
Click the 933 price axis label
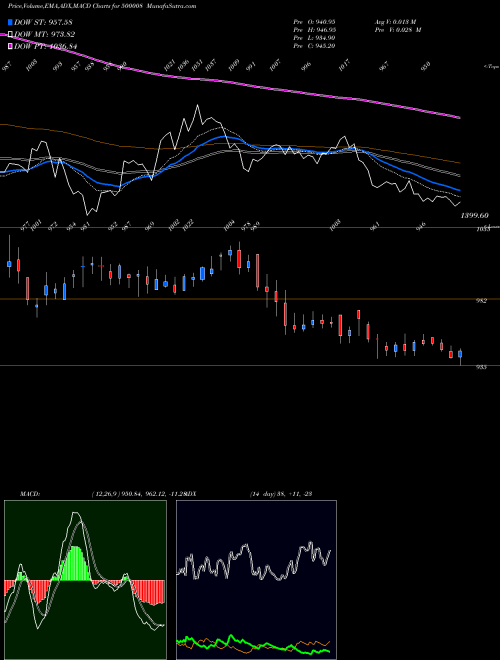coord(481,367)
